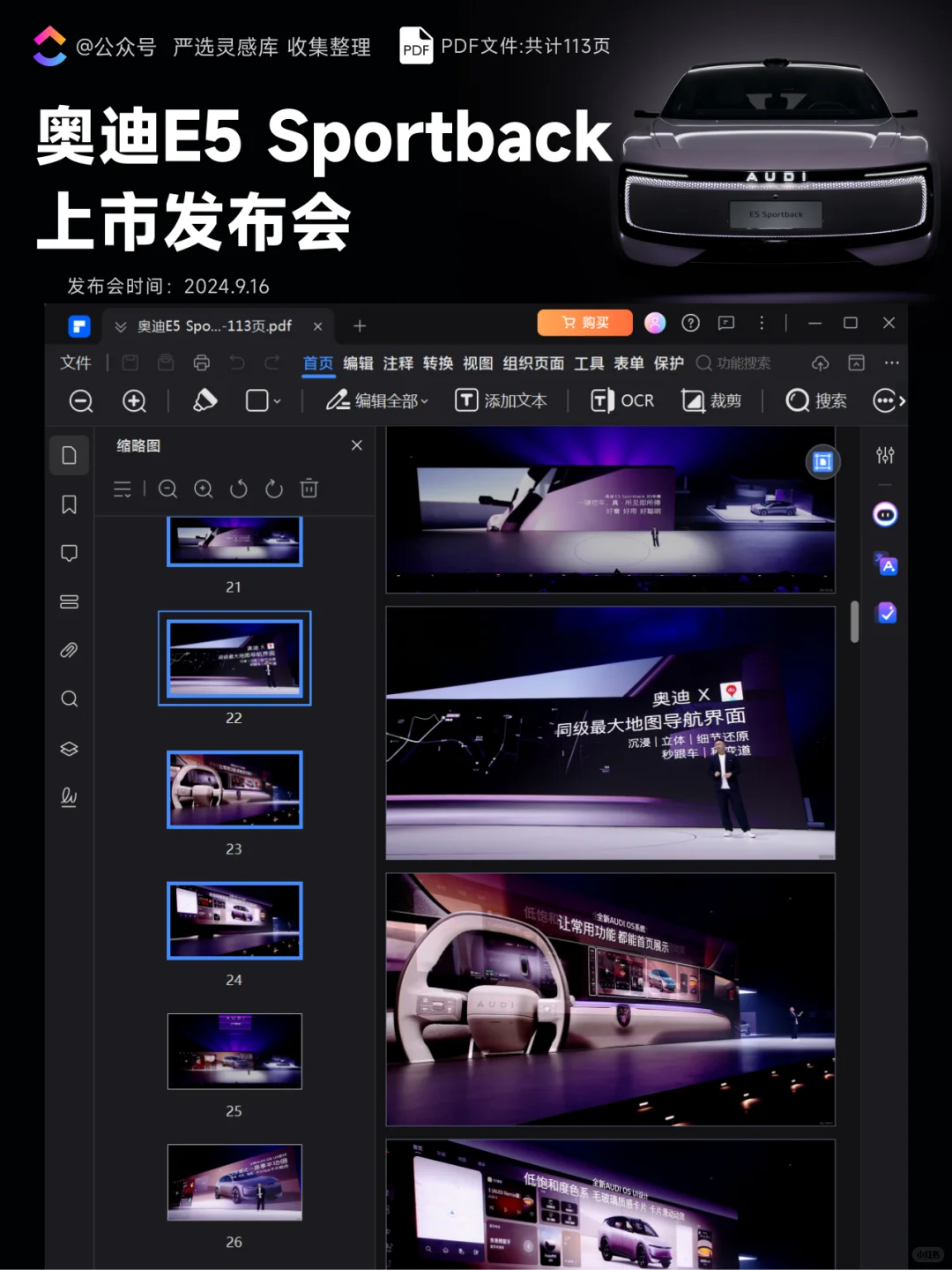Select the highlighter pen tool

point(205,400)
